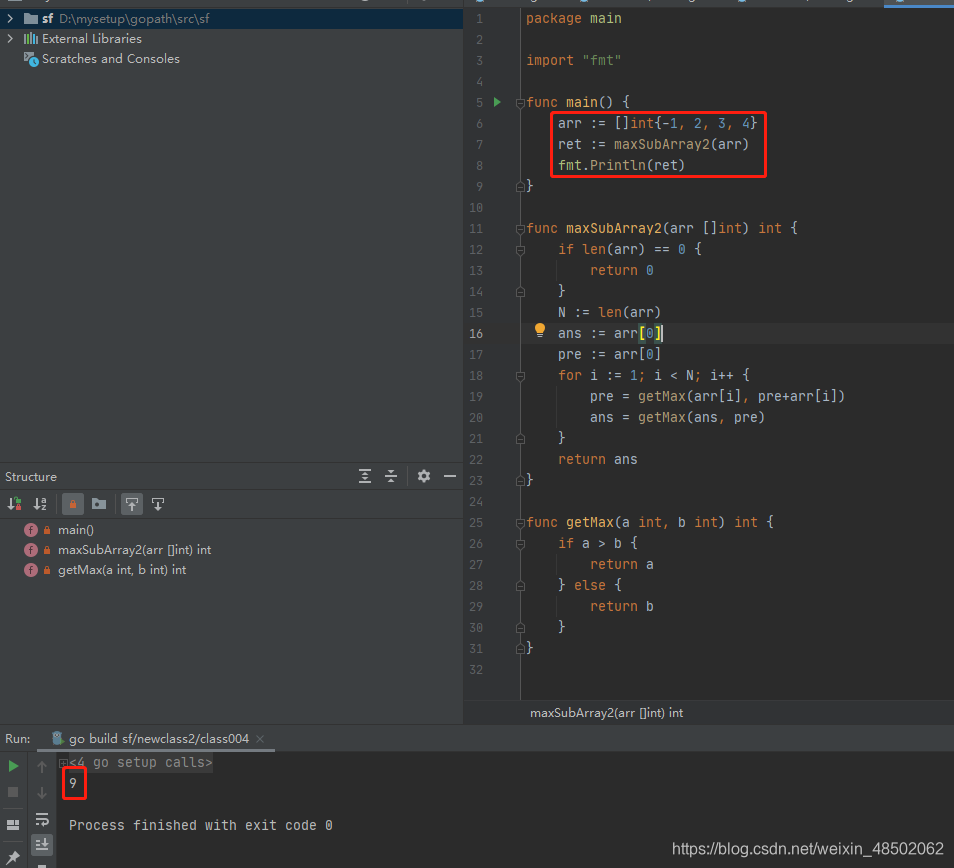Collapse for loop fold marker at line 18
The height and width of the screenshot is (868, 954).
coord(520,377)
